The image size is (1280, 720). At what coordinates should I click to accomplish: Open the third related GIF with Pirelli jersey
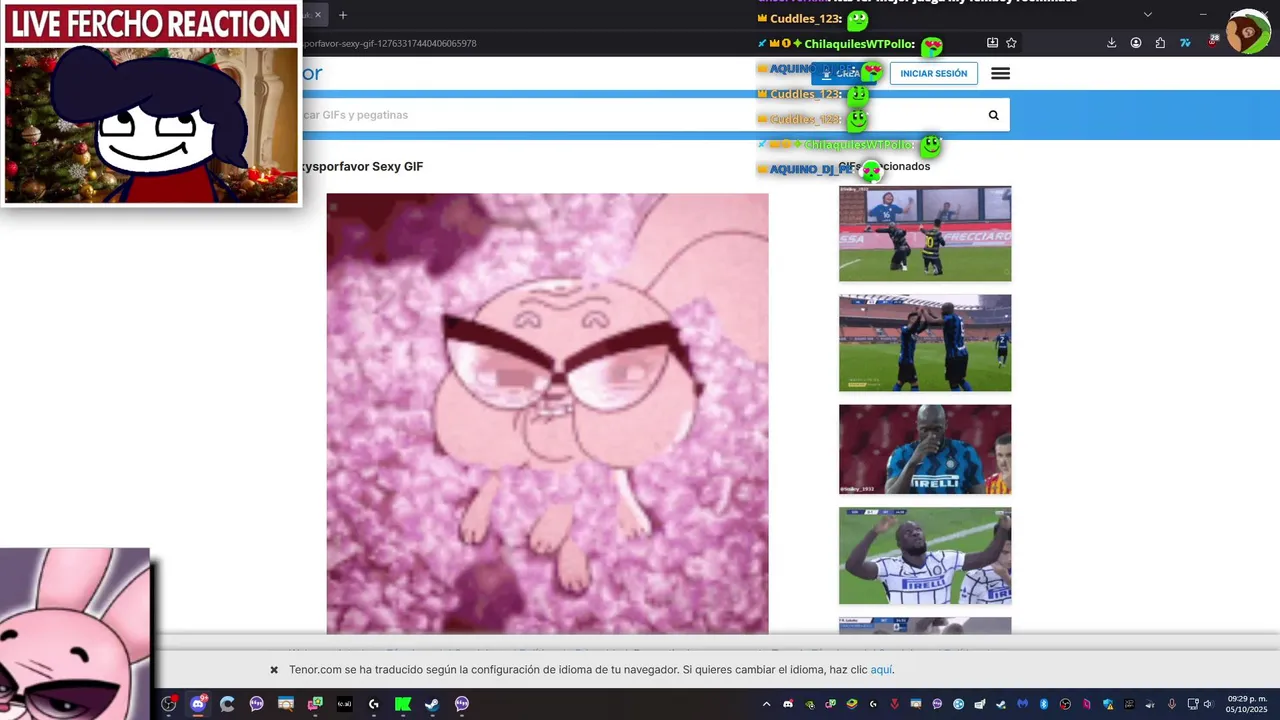click(x=925, y=449)
